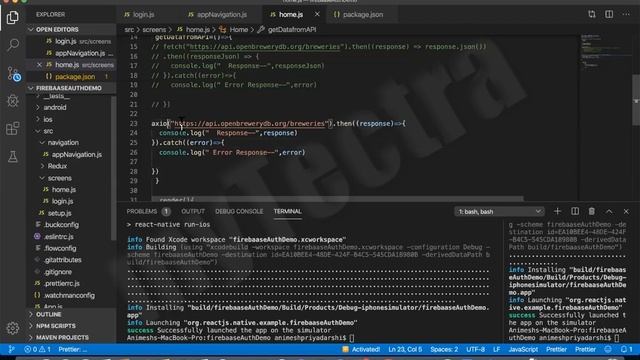Open the Source Control view icon
The height and width of the screenshot is (360, 640).
[13, 74]
